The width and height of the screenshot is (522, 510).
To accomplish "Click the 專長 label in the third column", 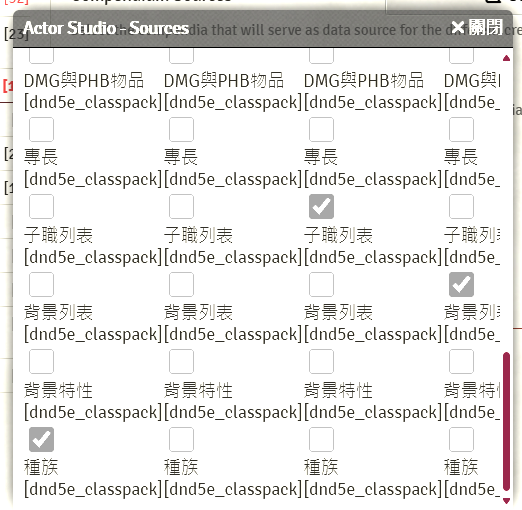I will (321, 157).
